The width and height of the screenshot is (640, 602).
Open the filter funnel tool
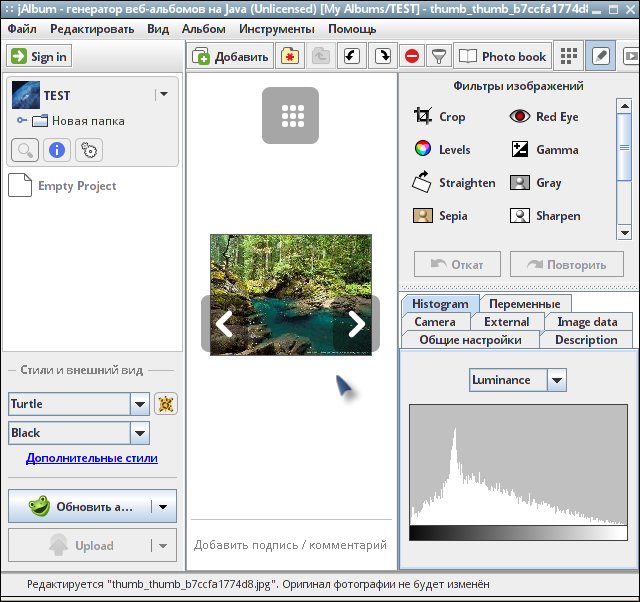click(x=438, y=56)
